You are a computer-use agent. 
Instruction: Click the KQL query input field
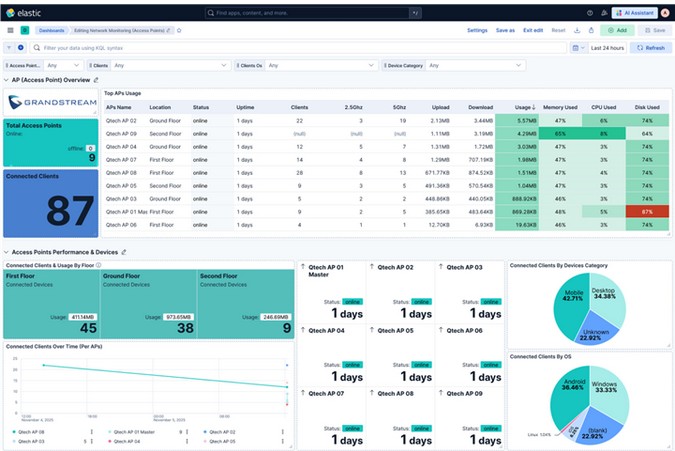tap(298, 48)
